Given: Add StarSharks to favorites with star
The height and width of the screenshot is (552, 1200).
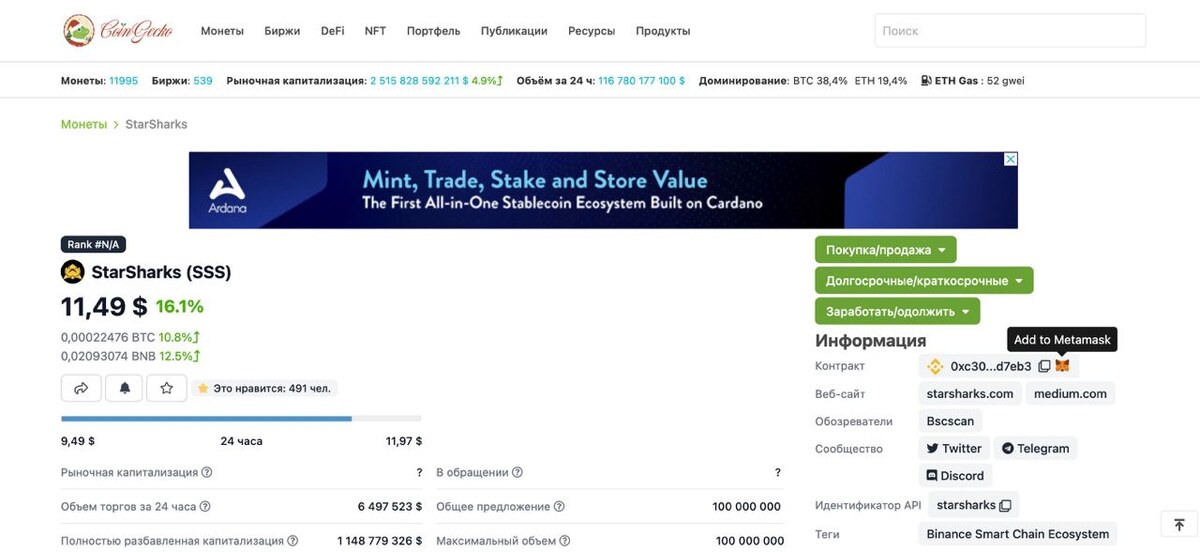Looking at the screenshot, I should pyautogui.click(x=167, y=388).
